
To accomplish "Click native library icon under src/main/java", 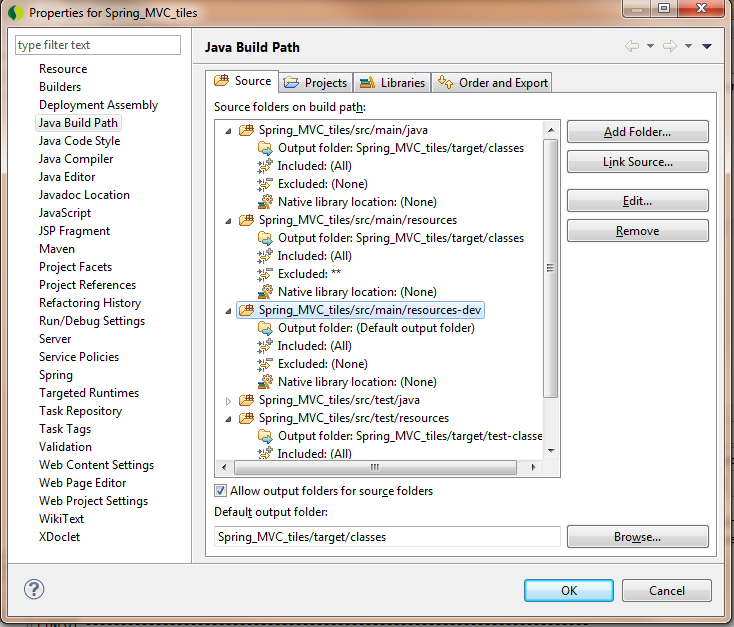I will (265, 202).
